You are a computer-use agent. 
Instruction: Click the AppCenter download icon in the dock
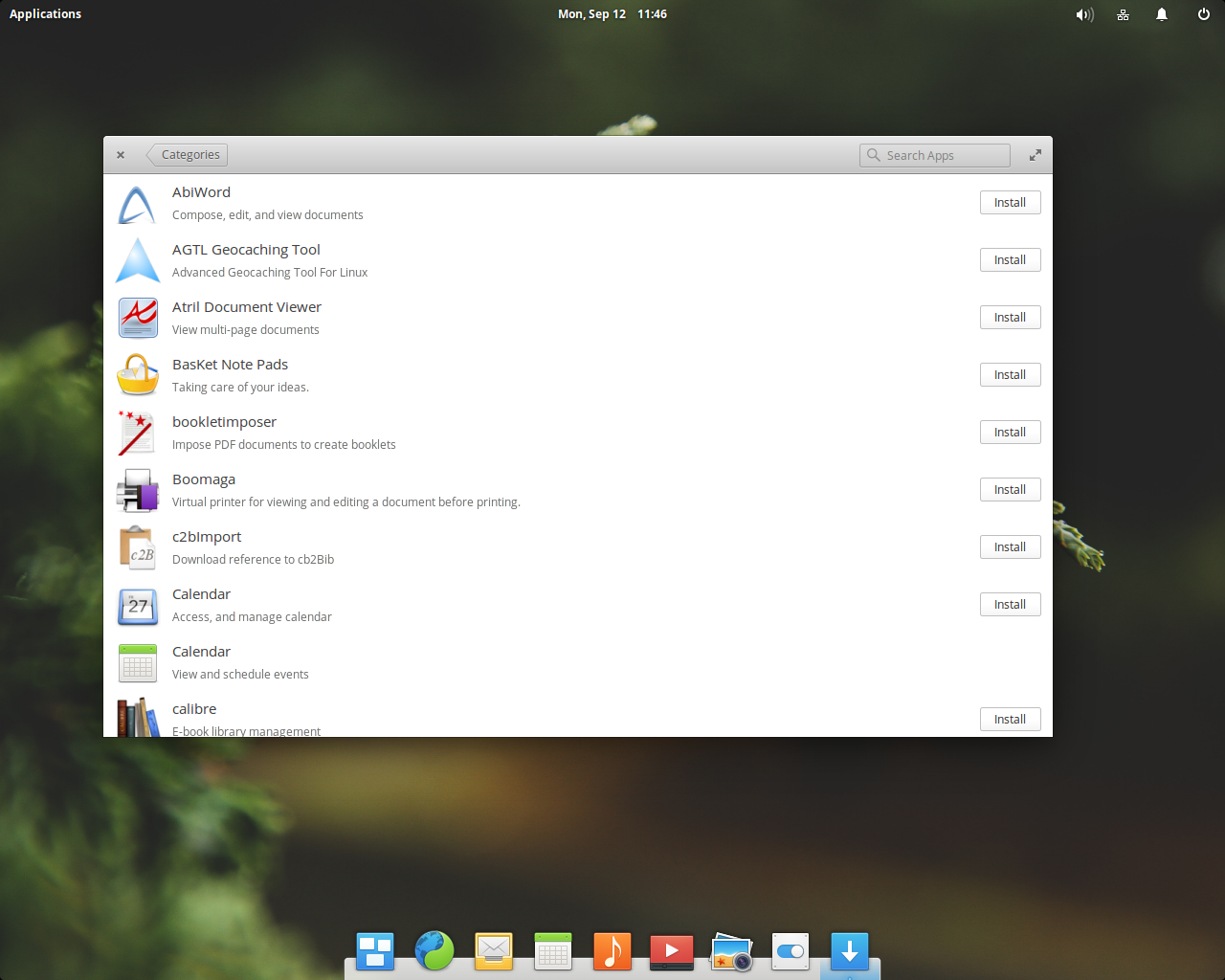coord(850,951)
